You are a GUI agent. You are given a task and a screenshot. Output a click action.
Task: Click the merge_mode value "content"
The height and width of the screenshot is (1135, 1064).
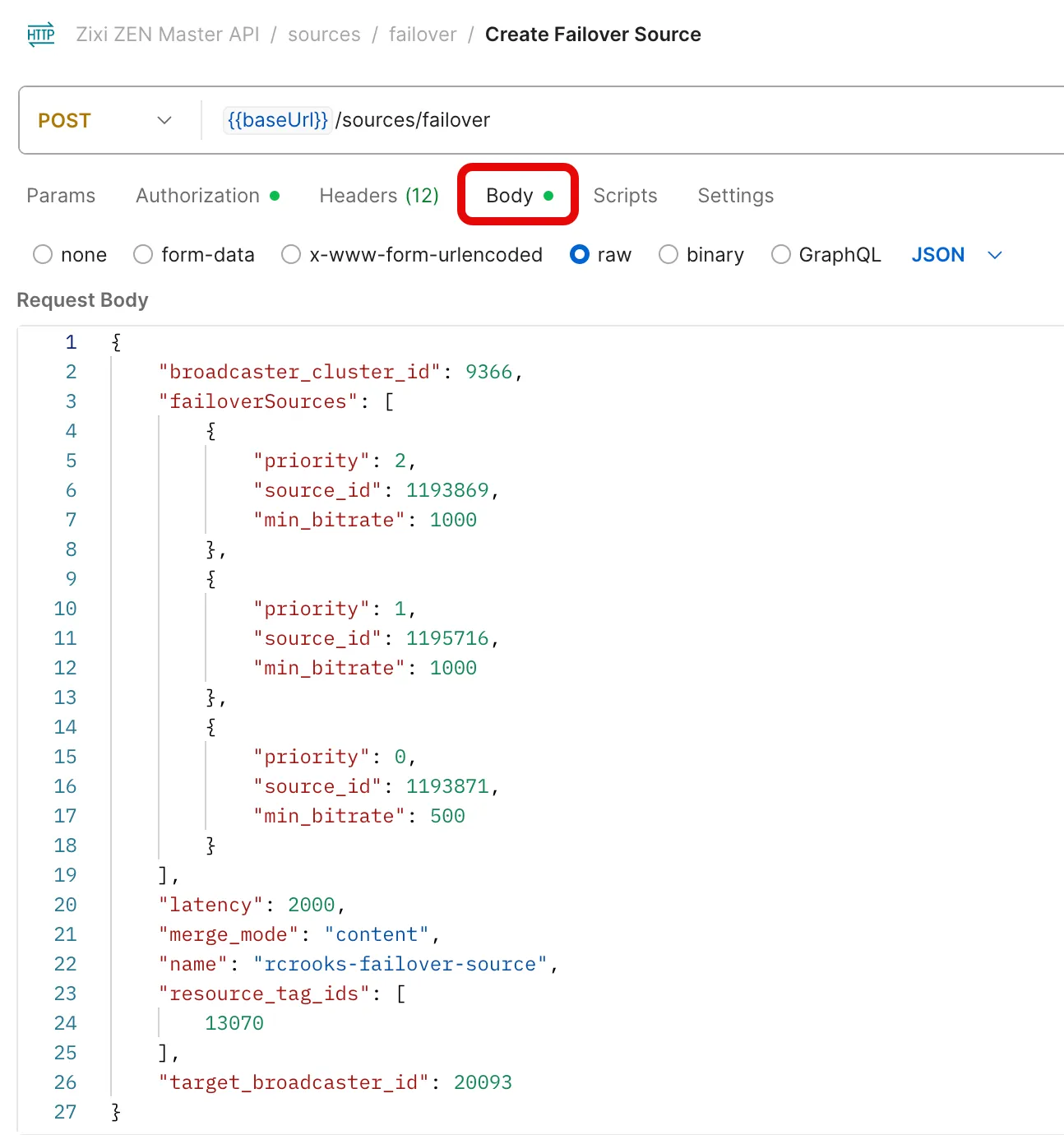tap(377, 934)
